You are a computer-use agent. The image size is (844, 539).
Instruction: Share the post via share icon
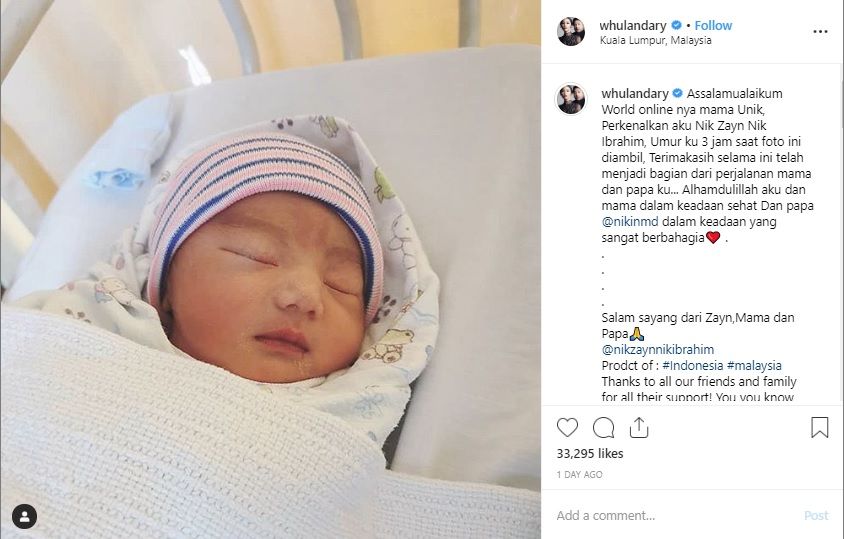(639, 428)
